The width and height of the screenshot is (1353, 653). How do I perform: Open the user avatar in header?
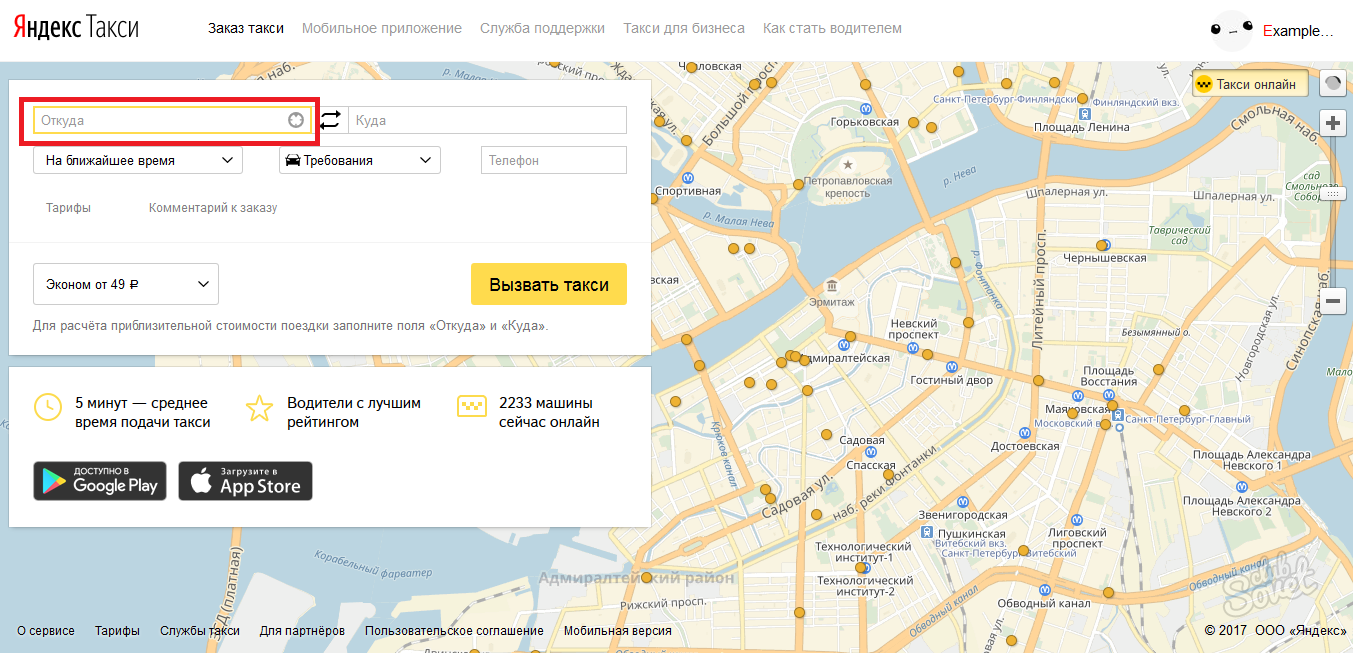[1232, 31]
